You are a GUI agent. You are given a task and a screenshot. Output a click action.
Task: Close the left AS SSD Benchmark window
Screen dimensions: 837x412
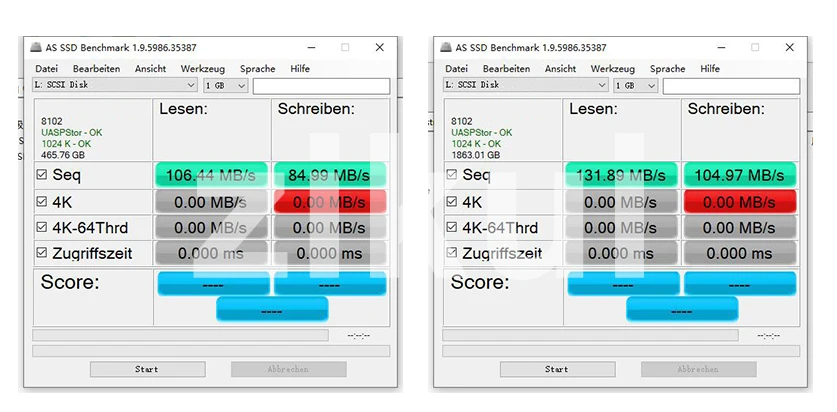pos(380,47)
